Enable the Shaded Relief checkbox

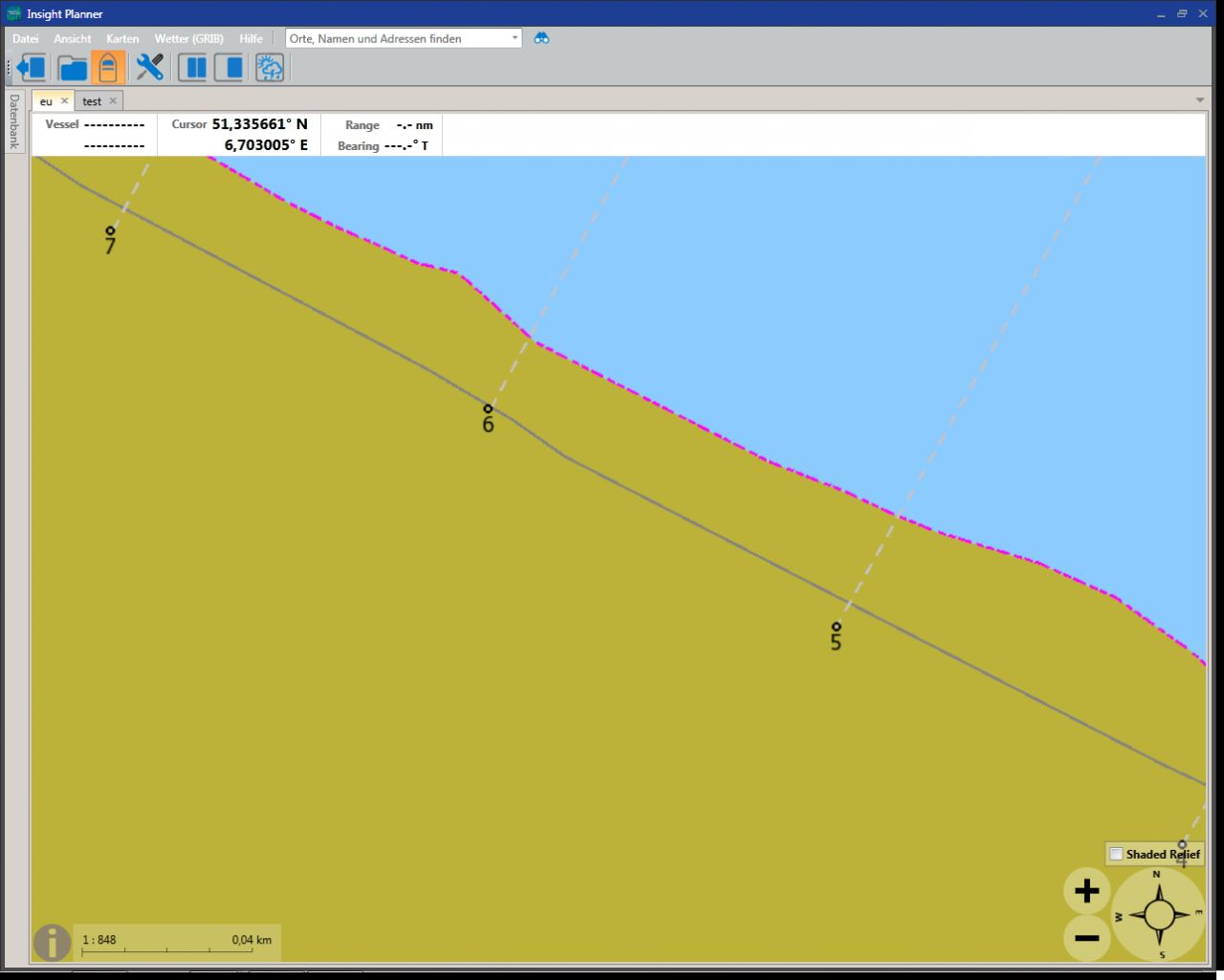click(x=1116, y=854)
